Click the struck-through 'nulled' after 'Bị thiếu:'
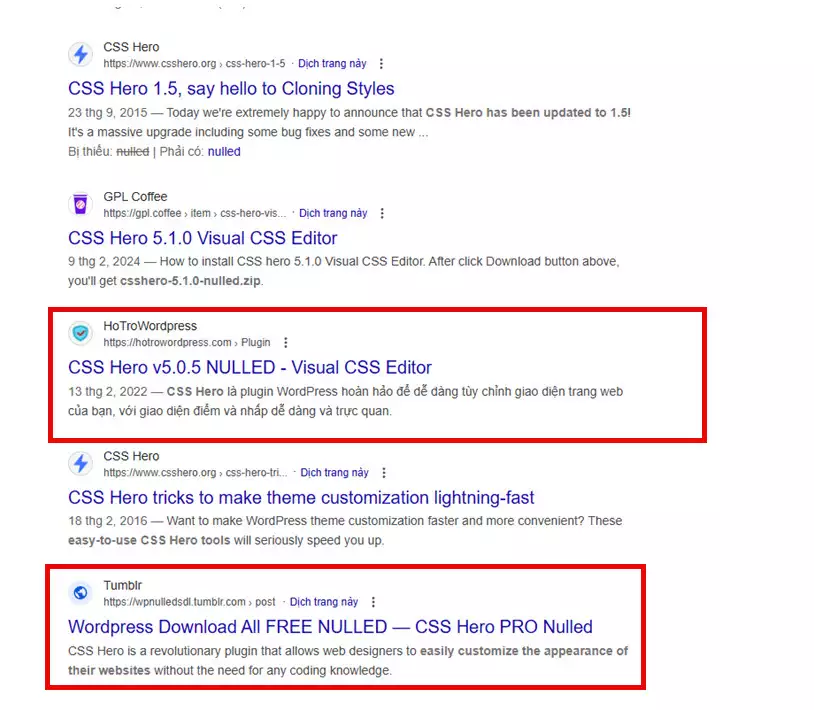The height and width of the screenshot is (710, 814). click(133, 152)
